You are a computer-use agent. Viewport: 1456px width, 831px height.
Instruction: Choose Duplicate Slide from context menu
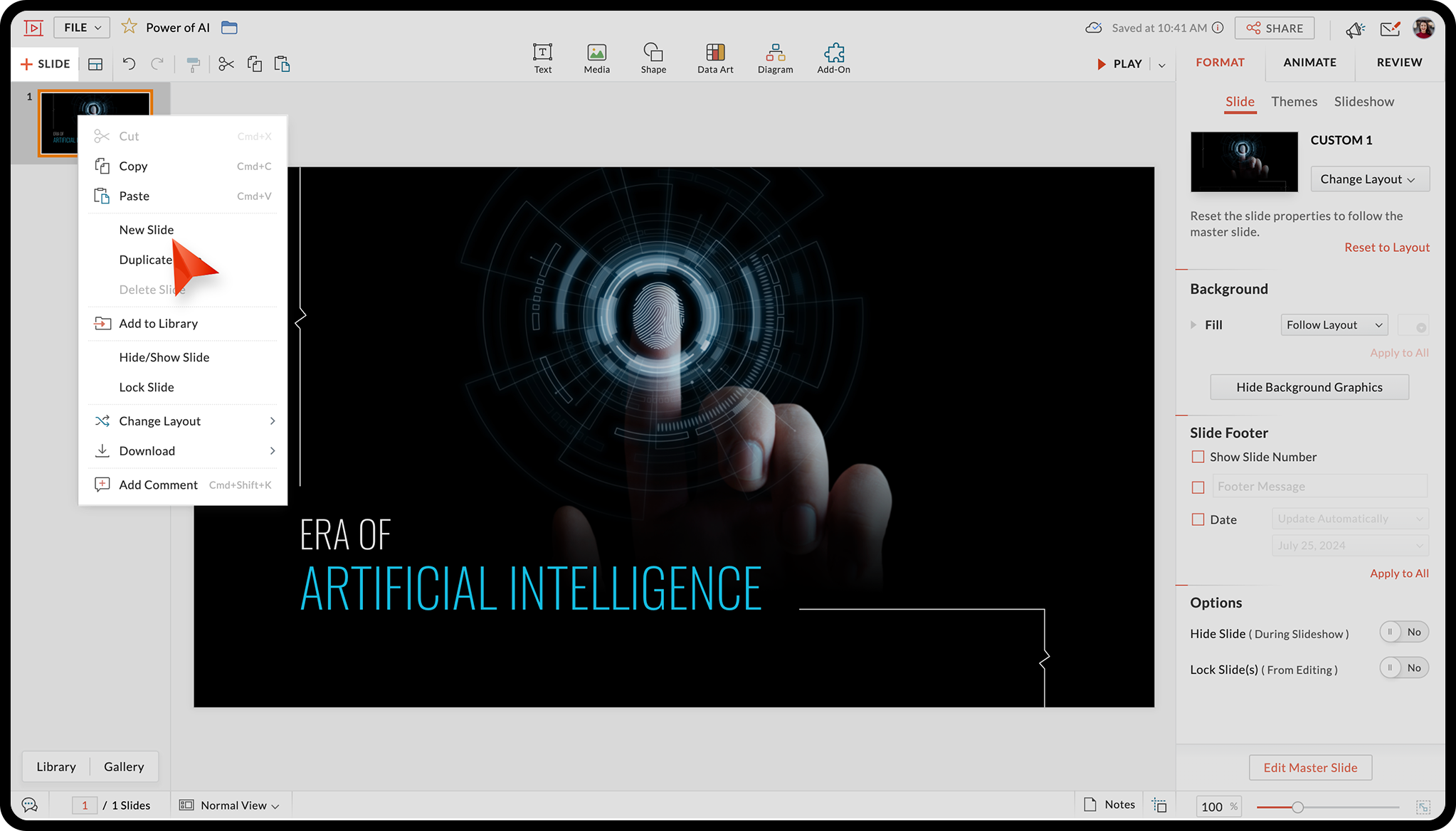146,260
